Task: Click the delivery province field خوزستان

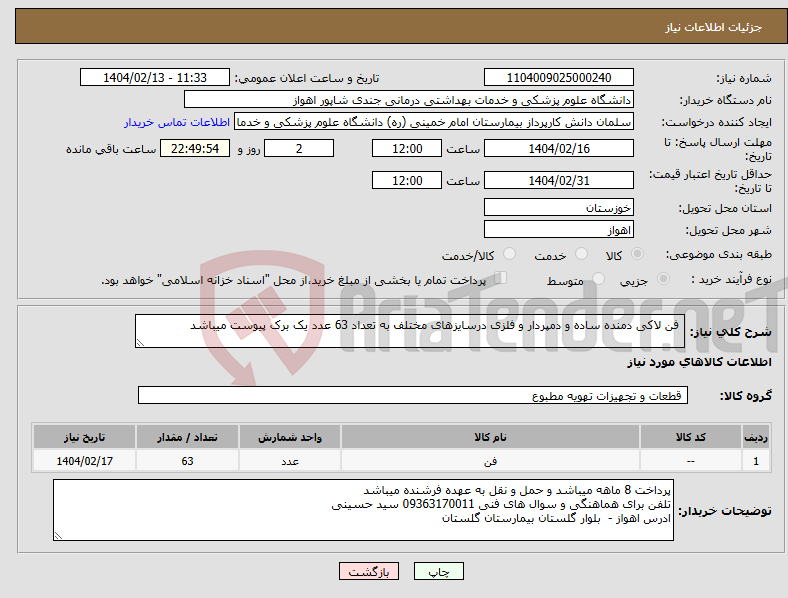Action: (558, 207)
